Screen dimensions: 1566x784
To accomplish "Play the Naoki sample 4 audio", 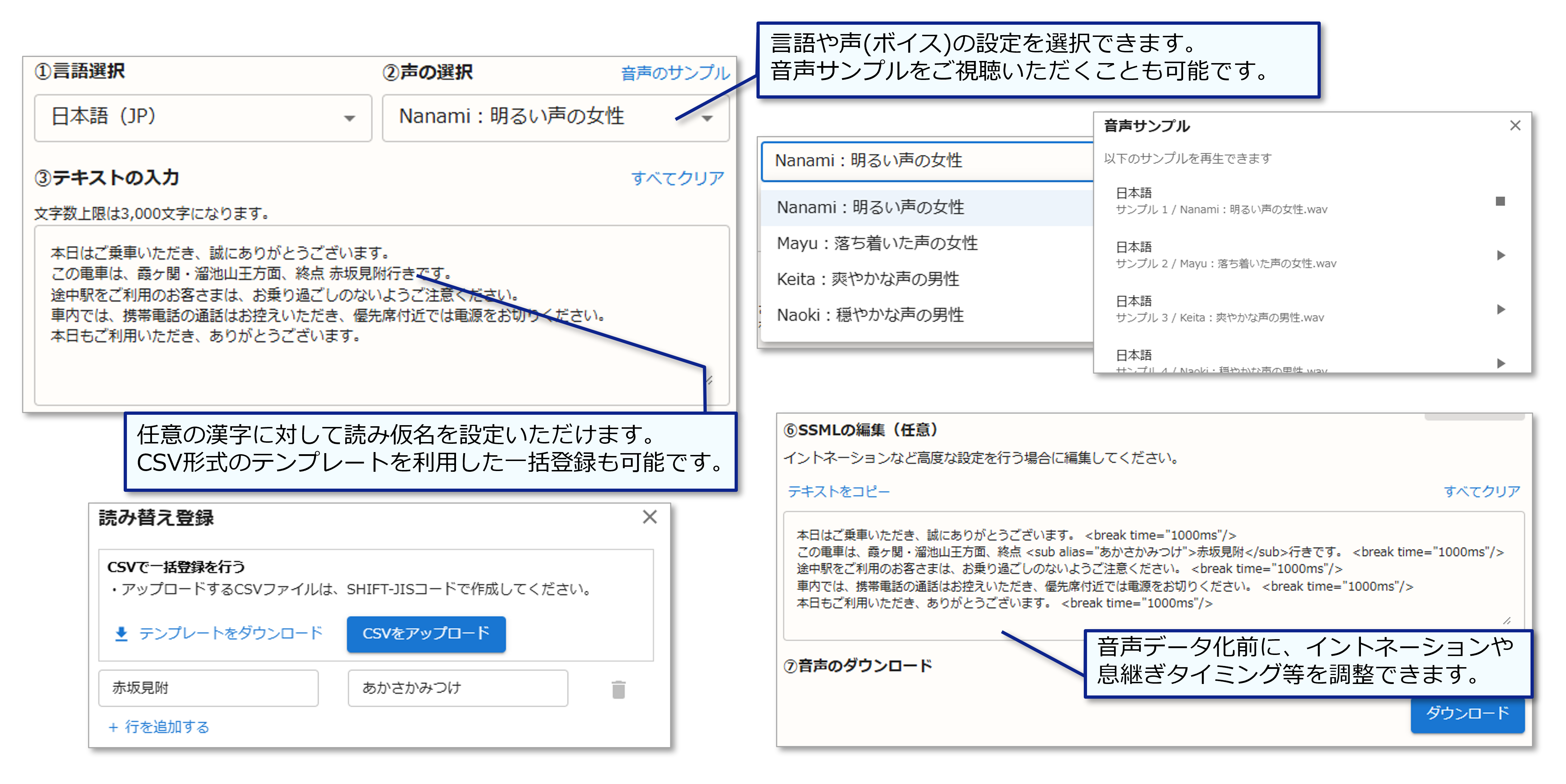I will [1500, 363].
